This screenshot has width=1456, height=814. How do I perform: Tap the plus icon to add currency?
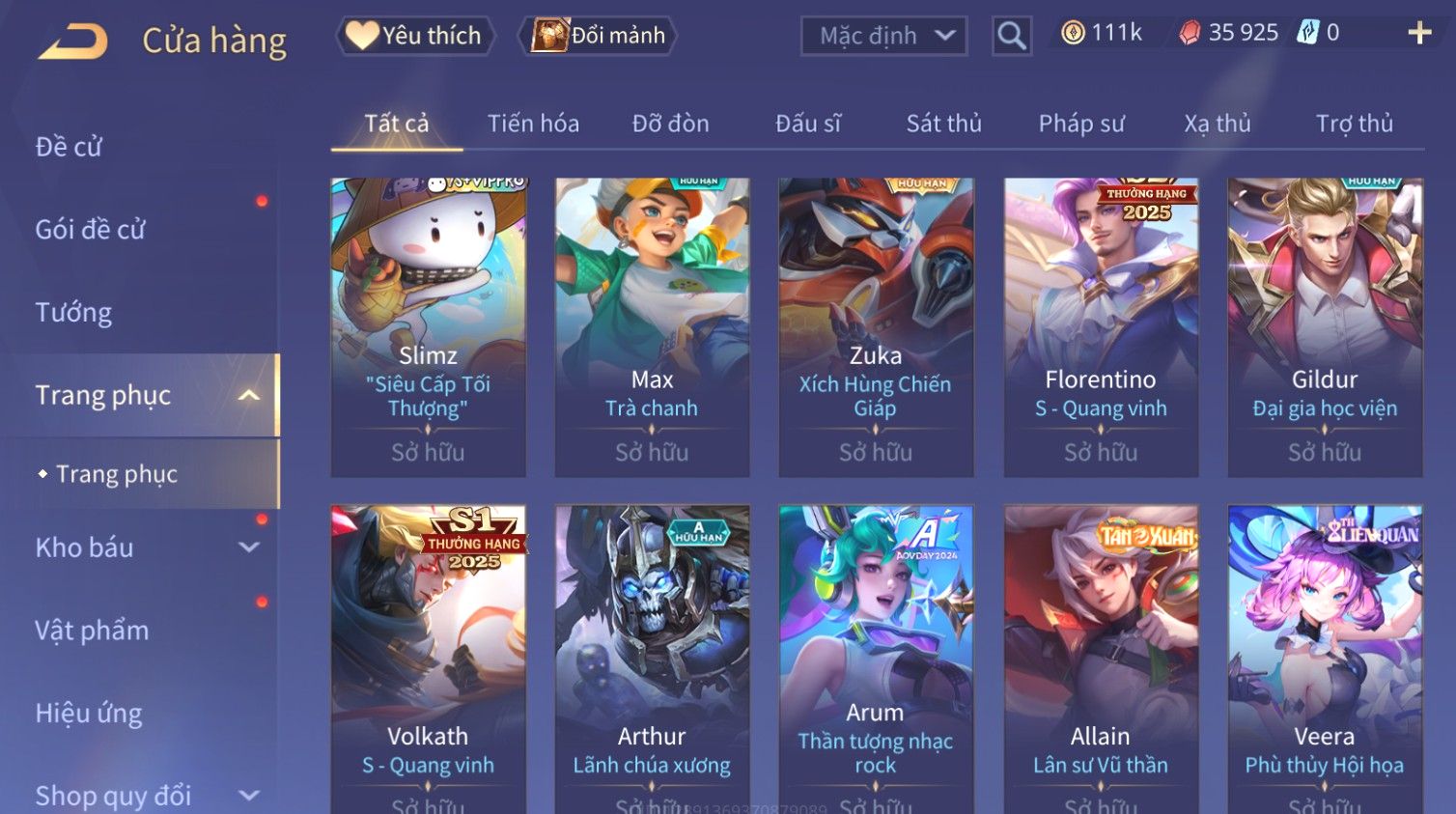(1419, 33)
